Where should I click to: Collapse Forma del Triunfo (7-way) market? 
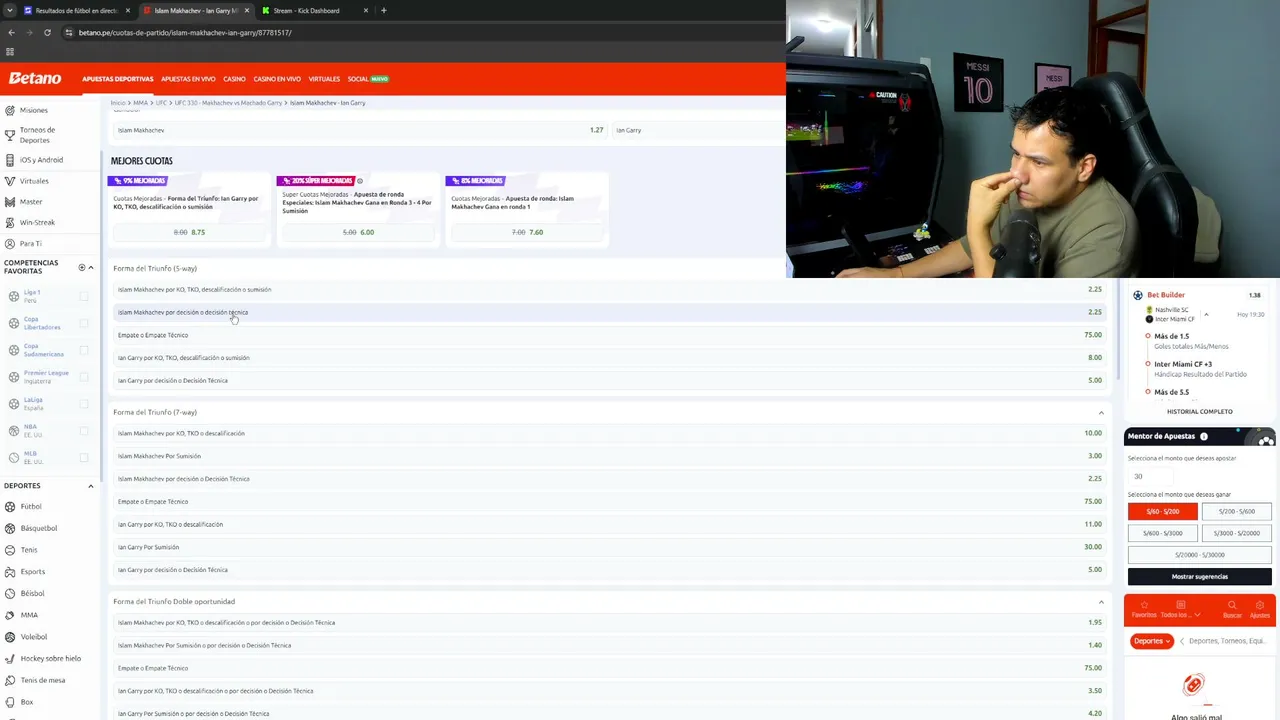[1101, 412]
